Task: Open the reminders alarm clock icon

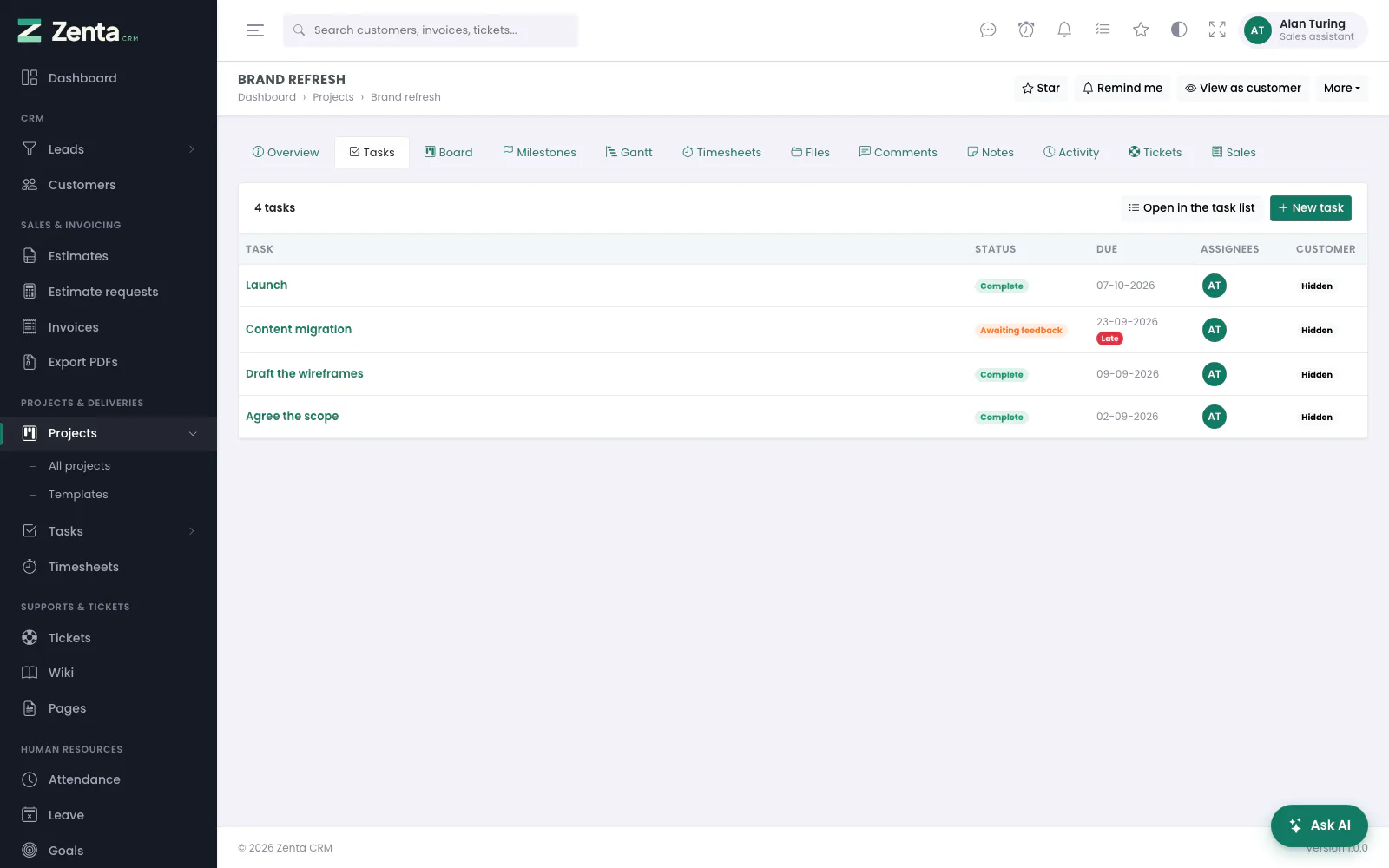Action: [x=1026, y=30]
